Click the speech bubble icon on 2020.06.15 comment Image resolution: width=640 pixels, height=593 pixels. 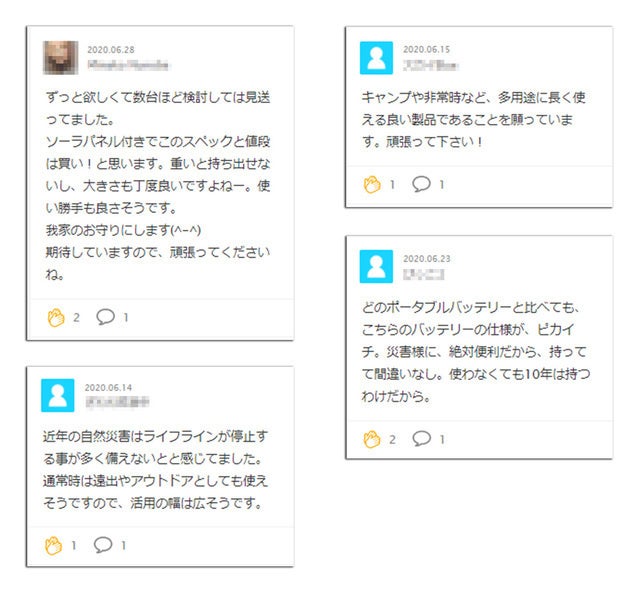[x=421, y=184]
